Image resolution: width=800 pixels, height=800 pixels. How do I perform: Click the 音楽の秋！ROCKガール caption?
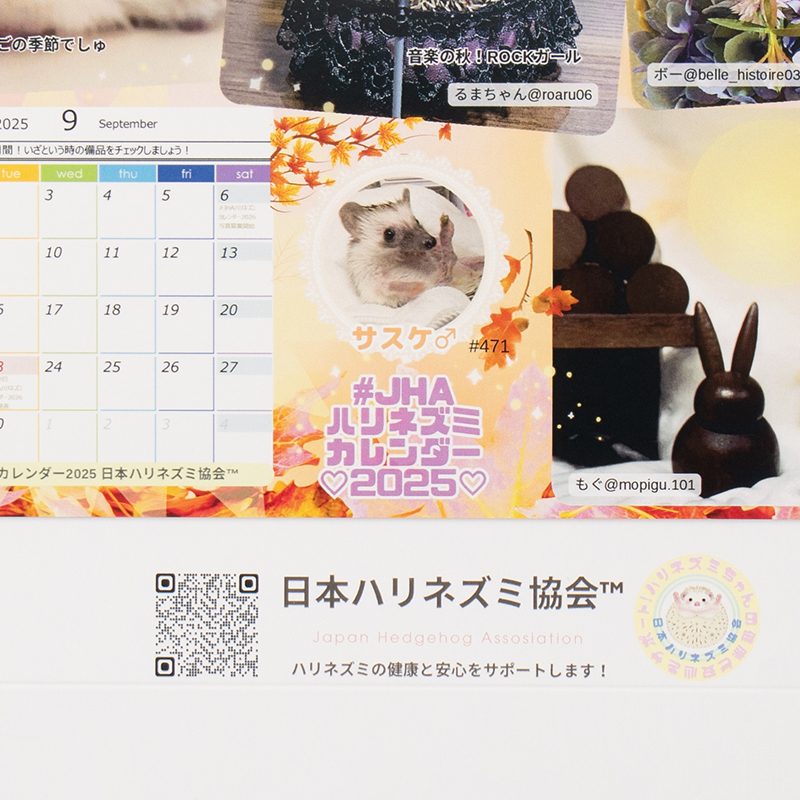494,57
